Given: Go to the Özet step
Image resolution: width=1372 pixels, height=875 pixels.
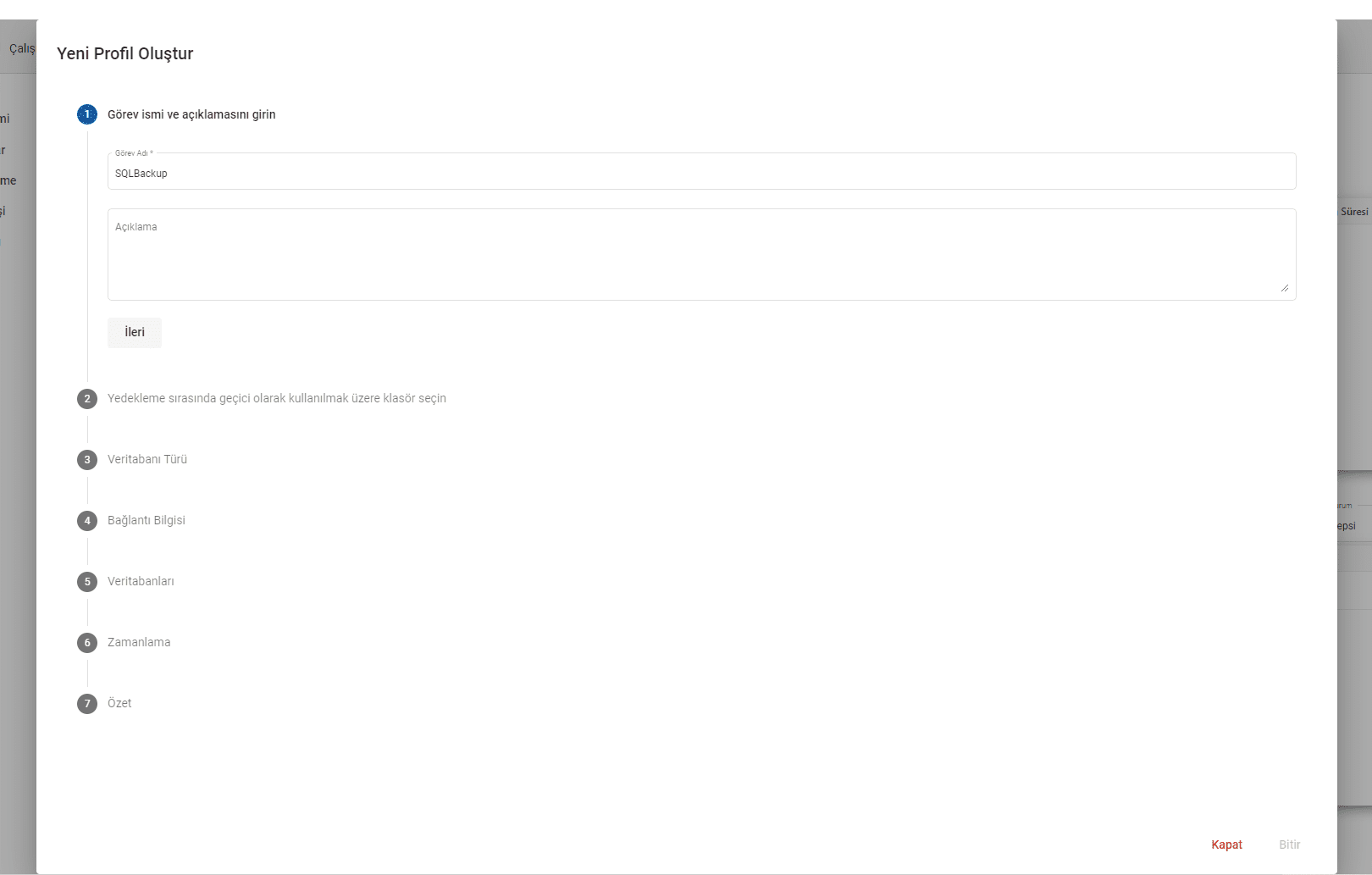Looking at the screenshot, I should pos(119,703).
